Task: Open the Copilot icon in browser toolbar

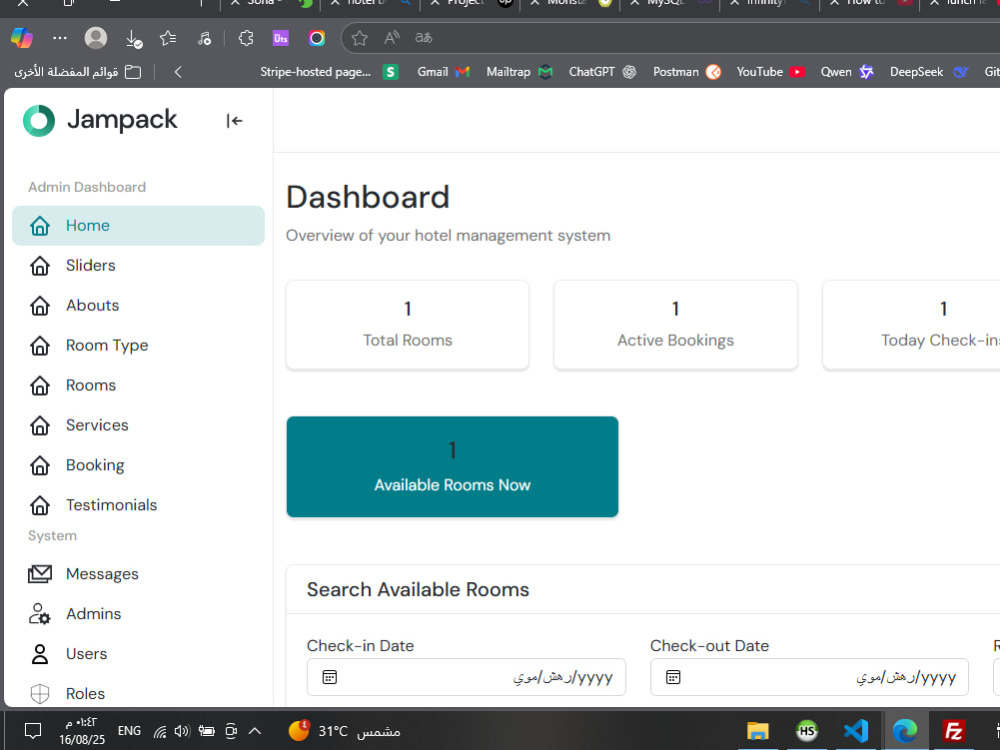Action: click(22, 38)
